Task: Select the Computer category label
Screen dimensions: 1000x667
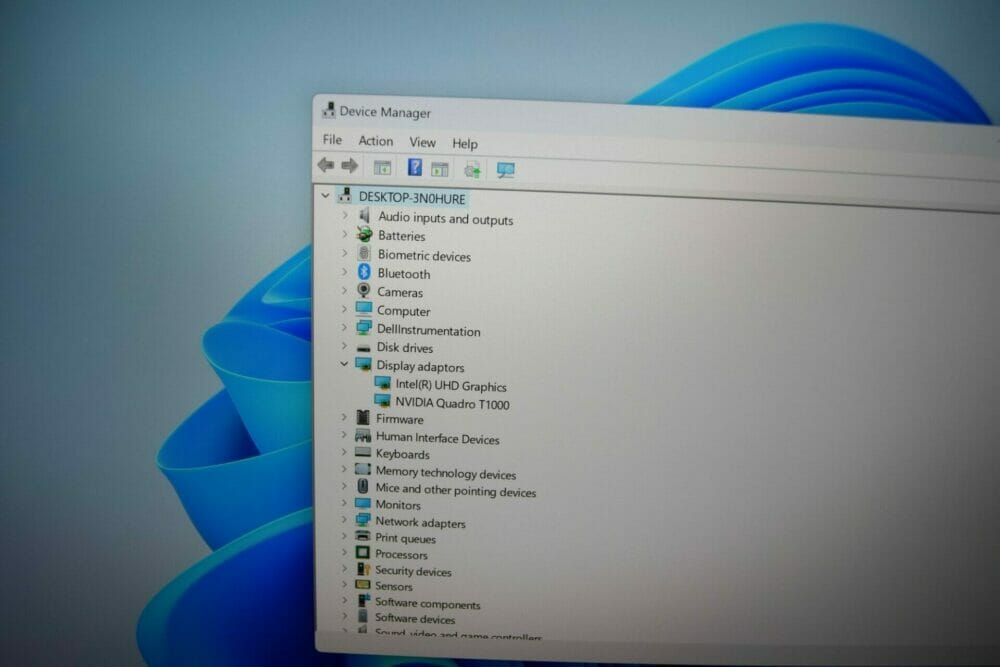Action: tap(404, 311)
